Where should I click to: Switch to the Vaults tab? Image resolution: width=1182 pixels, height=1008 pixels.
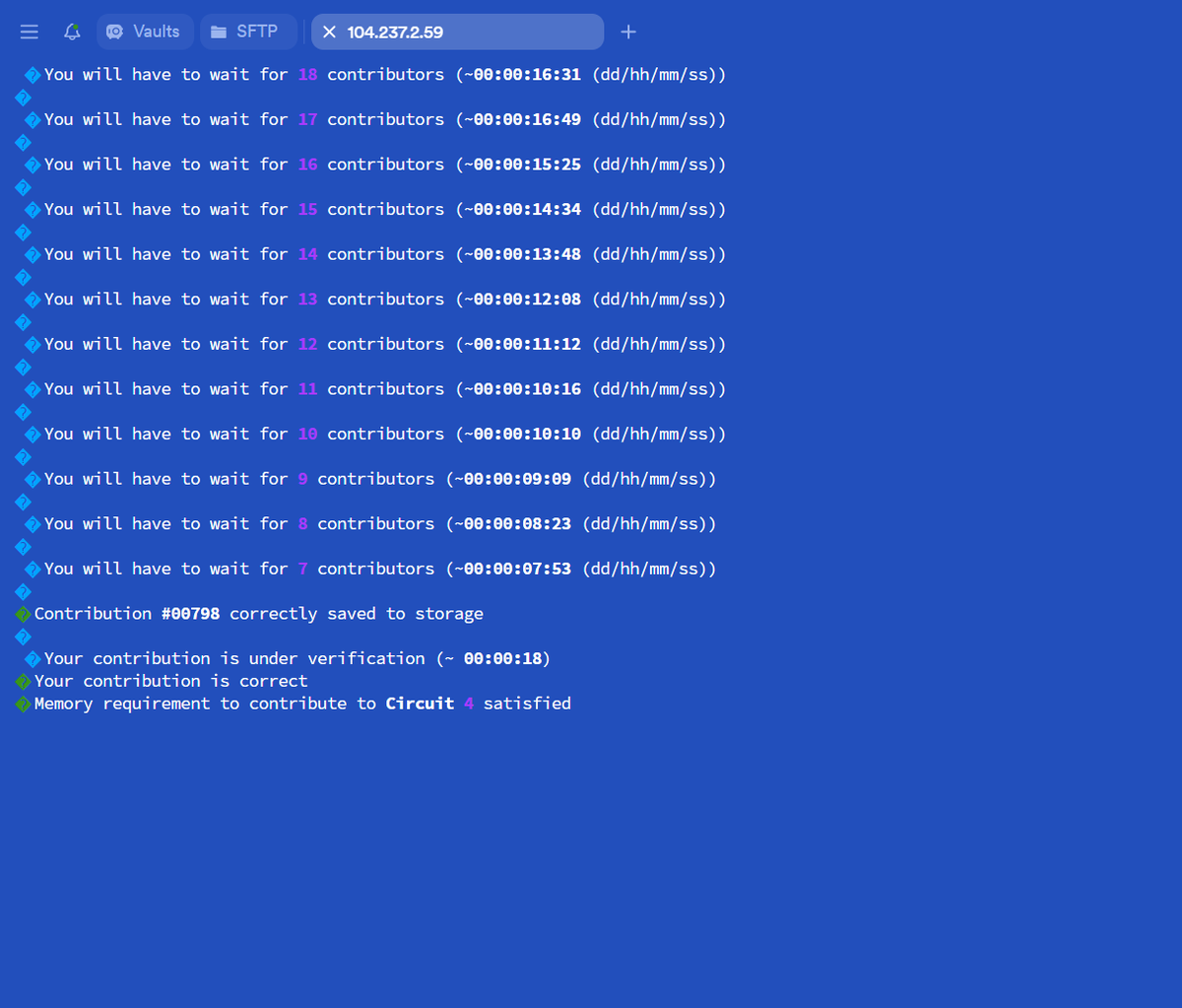click(145, 32)
